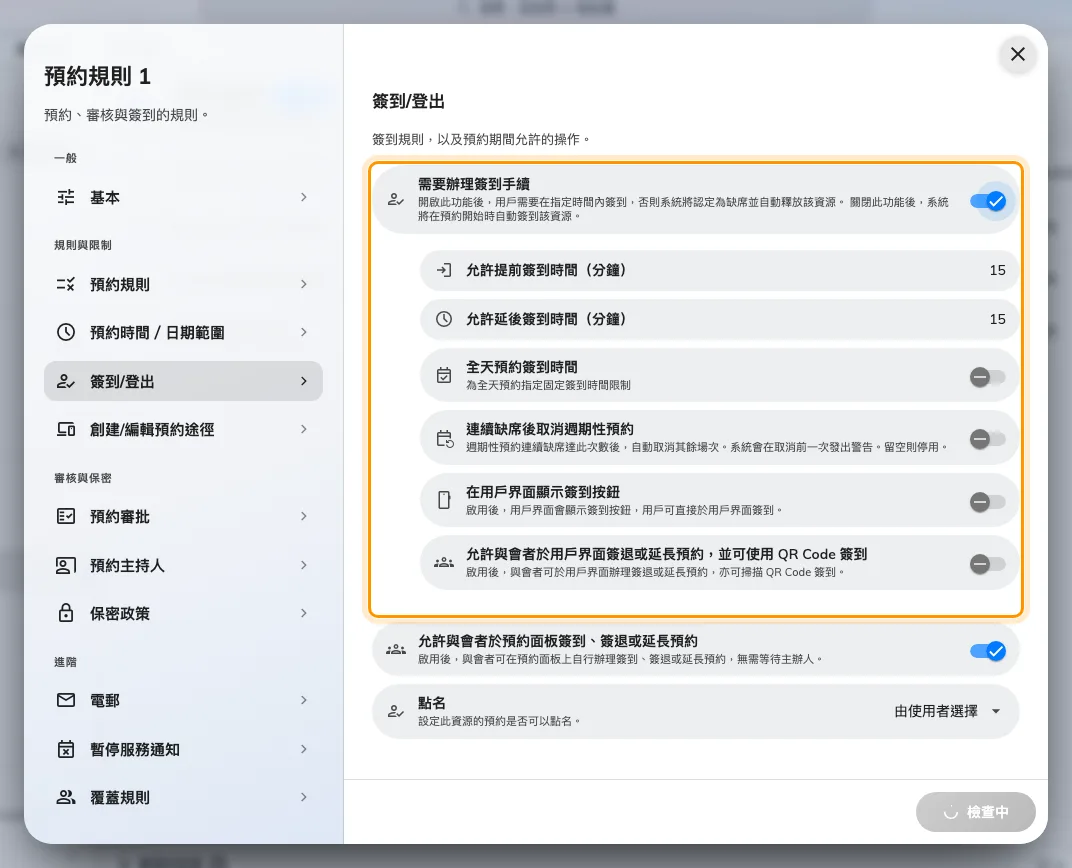Click the clock icon for 允許延後簽到時間

[x=444, y=318]
